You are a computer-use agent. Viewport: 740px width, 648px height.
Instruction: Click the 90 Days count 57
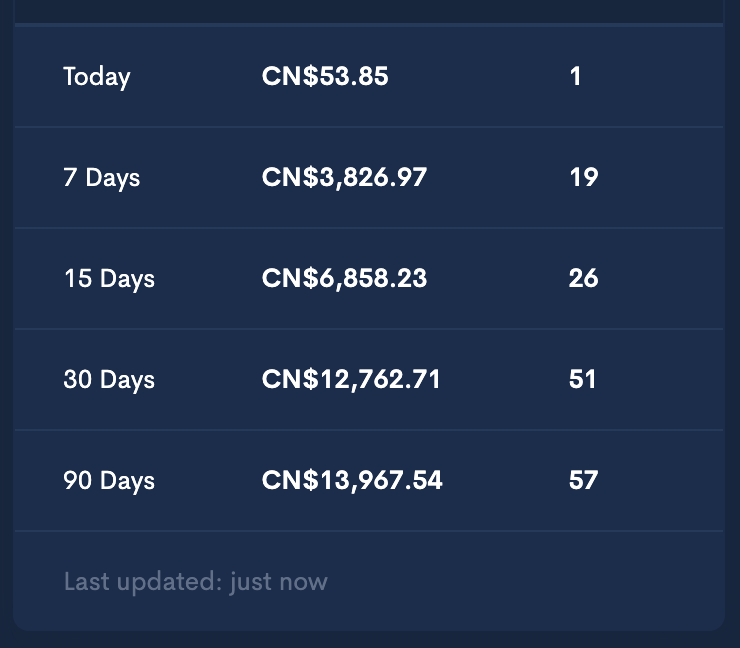[x=584, y=480]
